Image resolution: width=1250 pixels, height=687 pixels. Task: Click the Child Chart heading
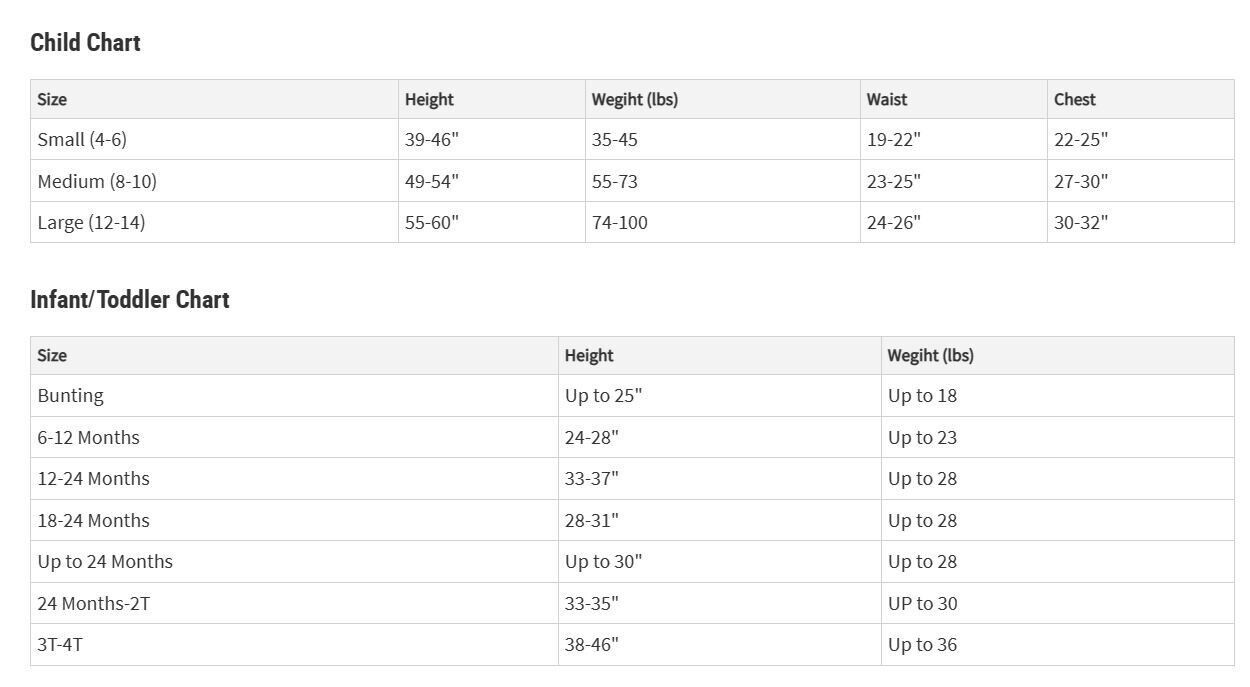pos(85,42)
